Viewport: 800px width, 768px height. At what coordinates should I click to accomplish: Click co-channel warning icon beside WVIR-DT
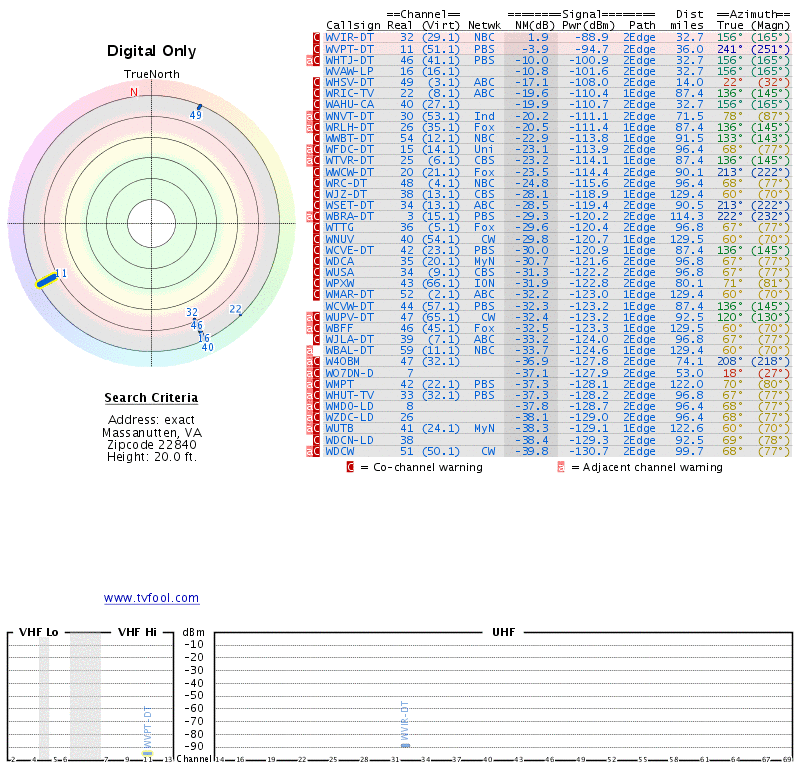click(x=317, y=37)
